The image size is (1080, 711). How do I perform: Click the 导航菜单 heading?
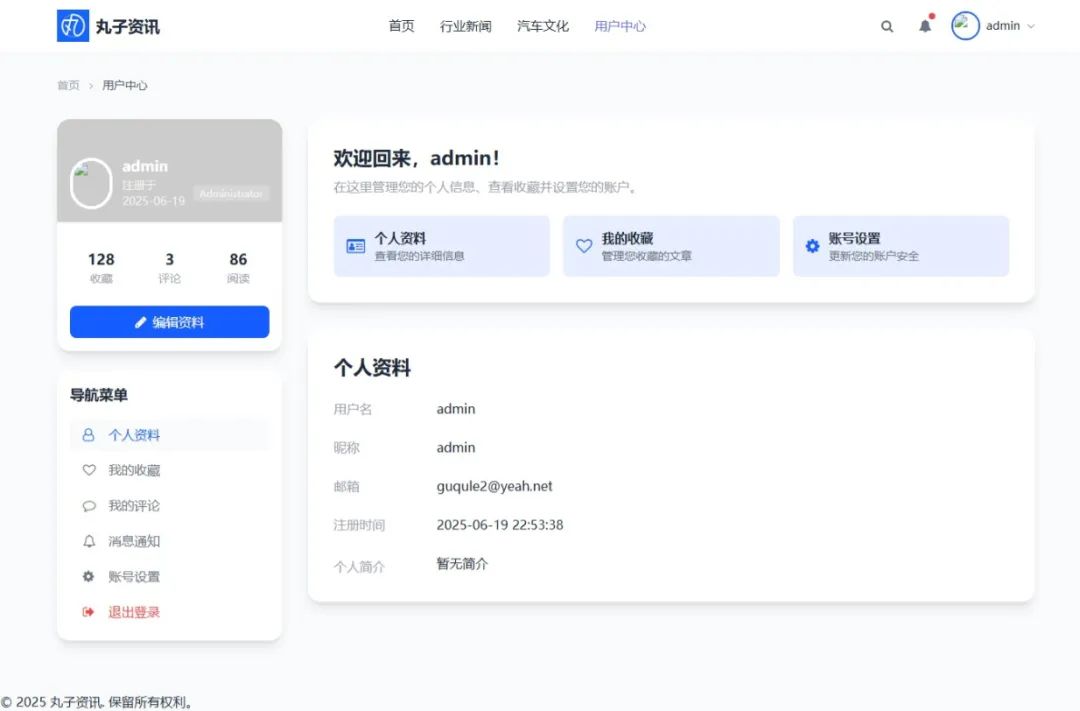coord(98,395)
